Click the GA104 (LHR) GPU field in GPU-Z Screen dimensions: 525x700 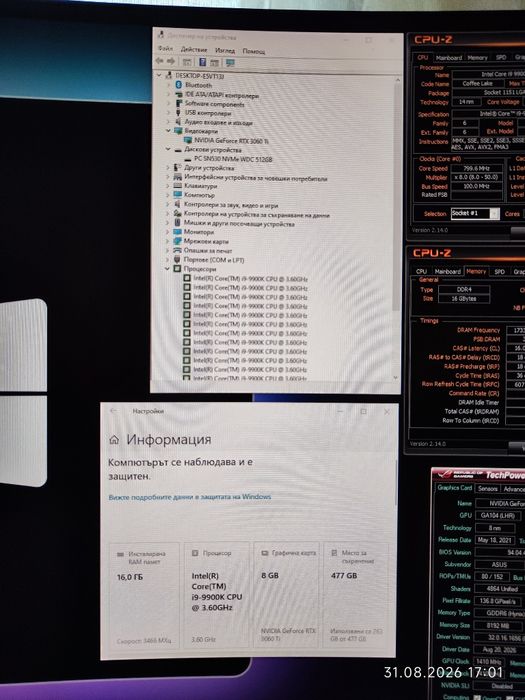tap(498, 516)
